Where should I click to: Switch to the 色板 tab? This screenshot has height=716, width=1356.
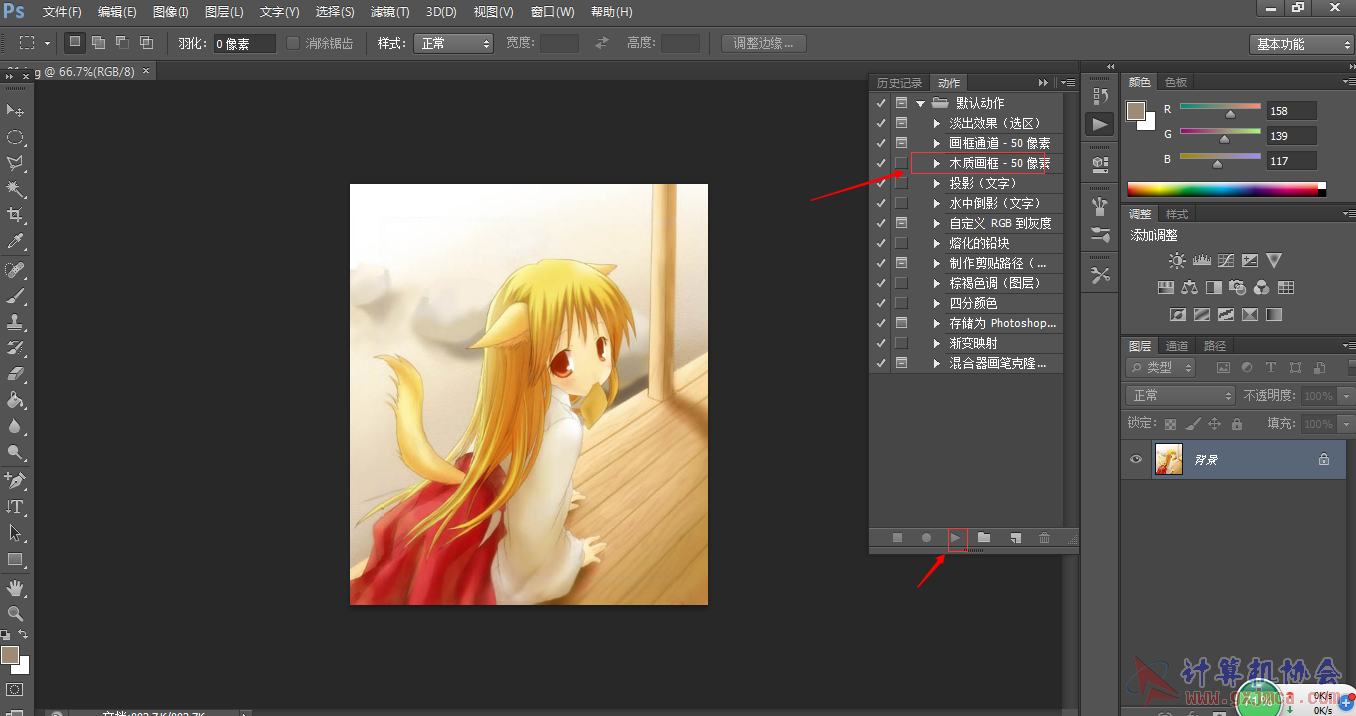click(x=1176, y=82)
